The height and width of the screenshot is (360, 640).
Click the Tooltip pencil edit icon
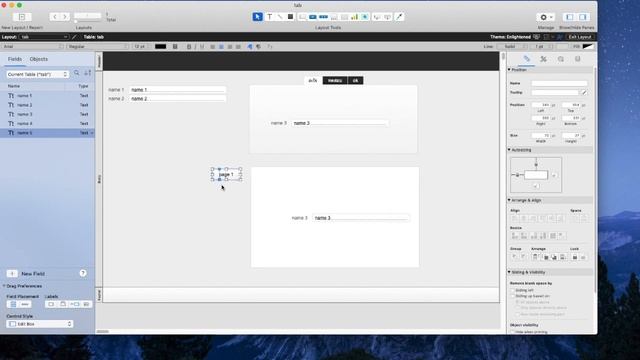tap(584, 93)
